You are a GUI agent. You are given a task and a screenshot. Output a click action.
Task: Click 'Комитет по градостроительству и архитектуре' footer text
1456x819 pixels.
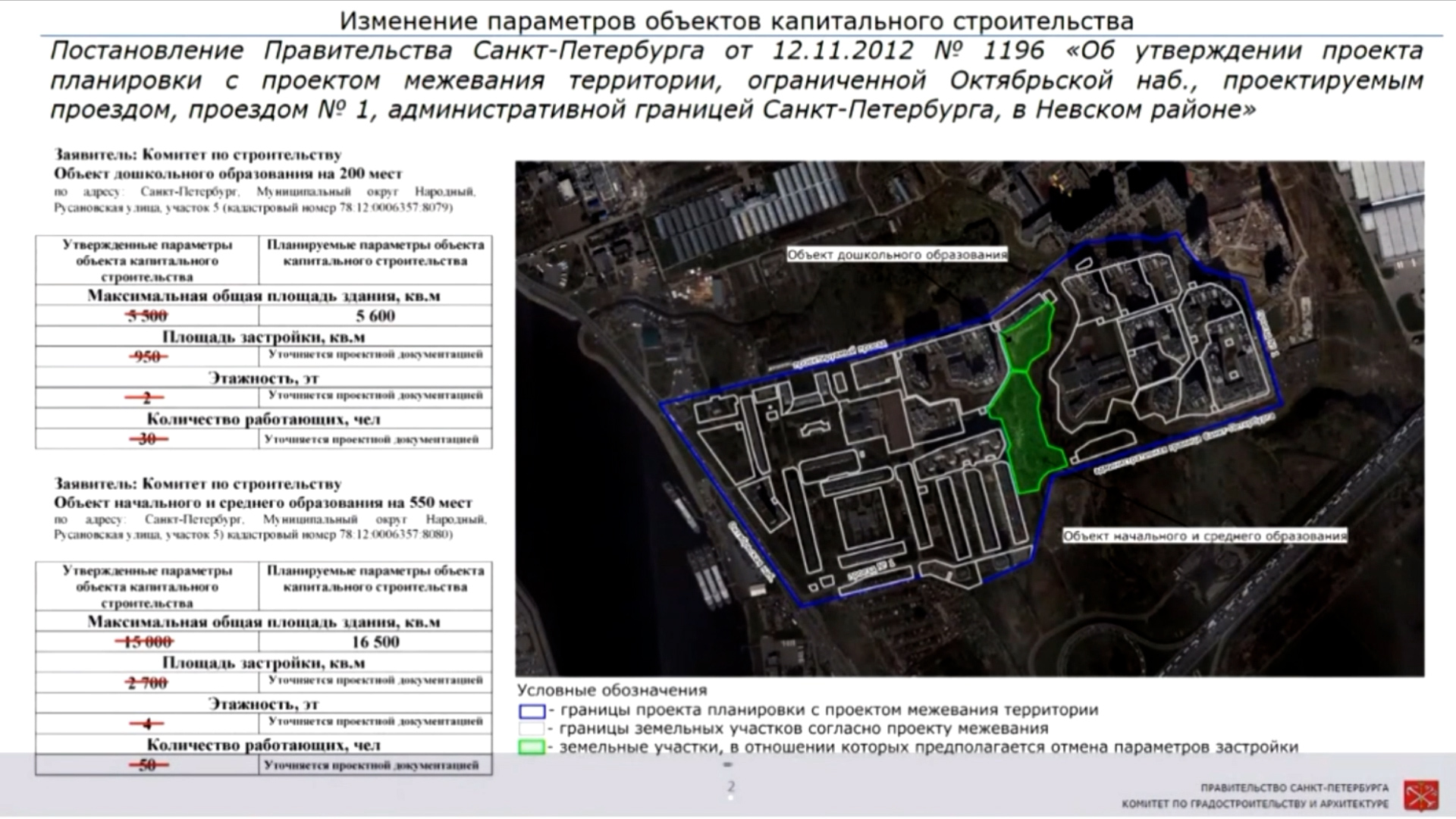pos(1256,804)
